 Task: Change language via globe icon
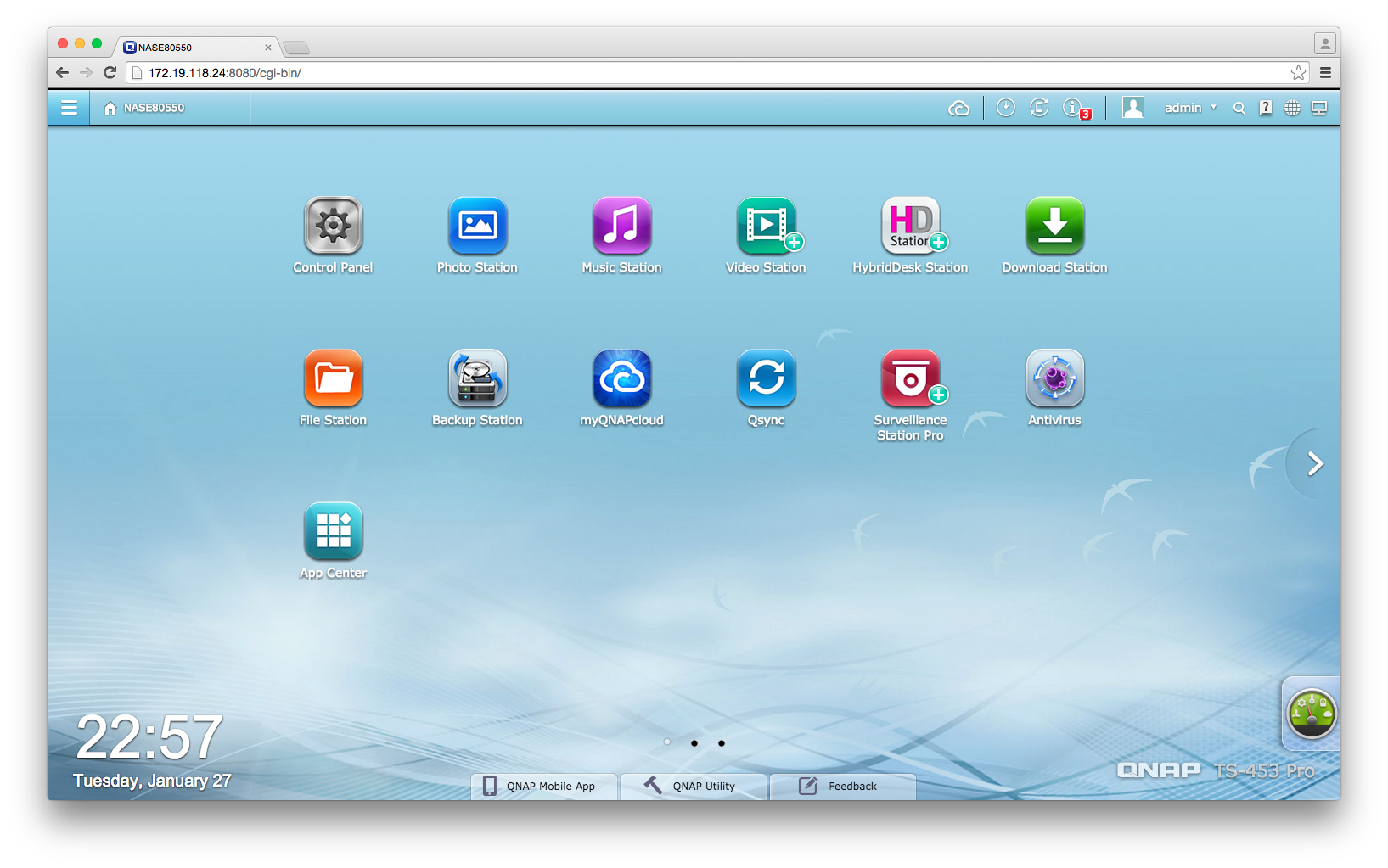pyautogui.click(x=1292, y=108)
